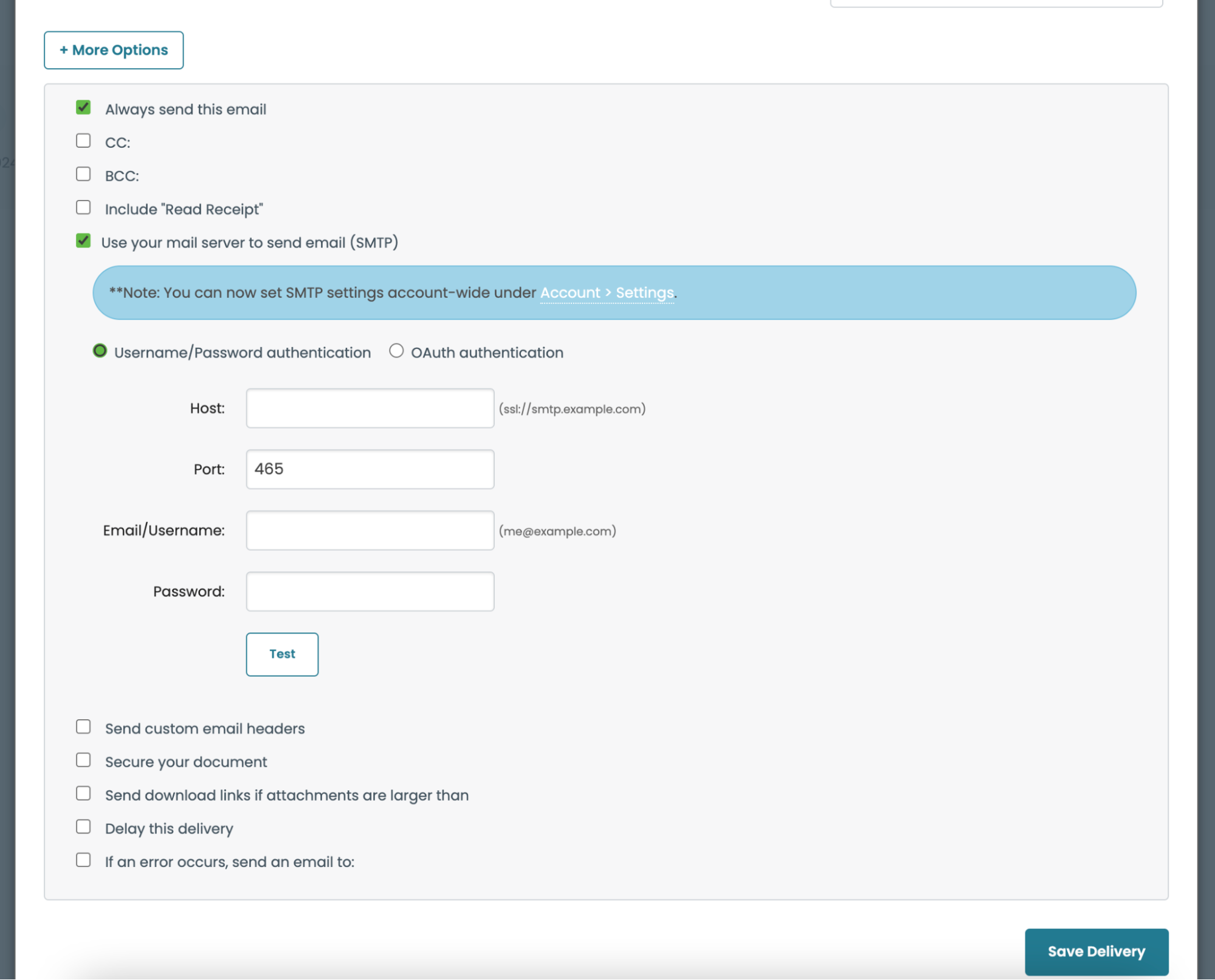This screenshot has height=980, width=1215.
Task: Enable the CC checkbox
Action: pyautogui.click(x=83, y=141)
